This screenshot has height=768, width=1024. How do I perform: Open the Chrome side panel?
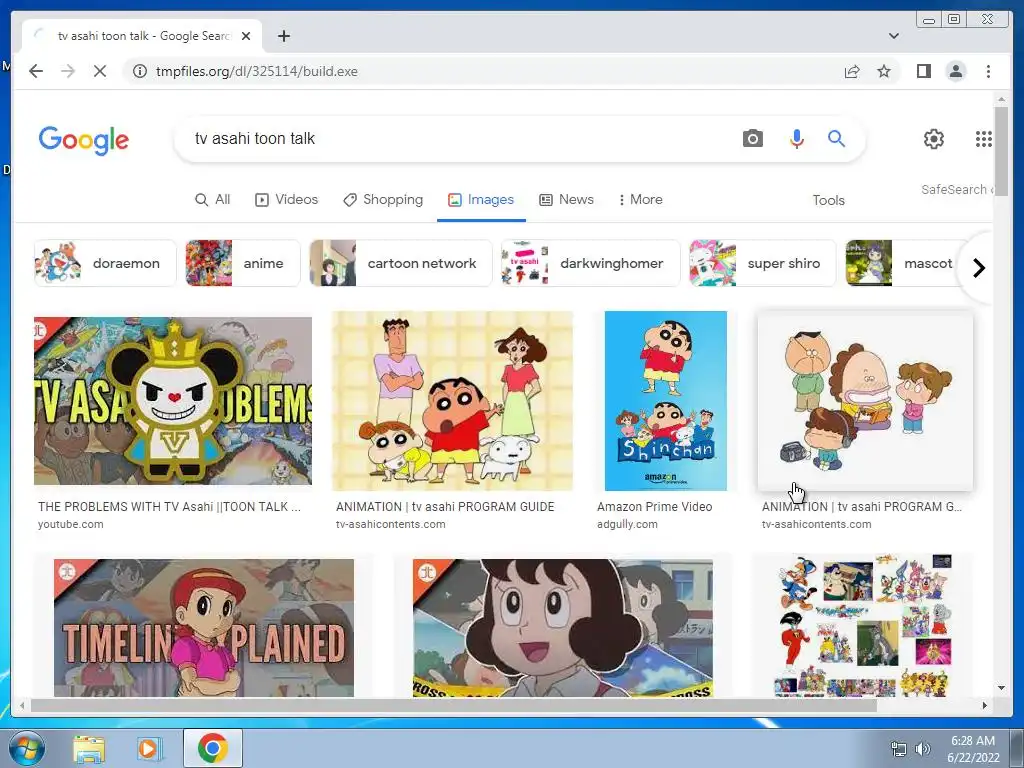click(923, 71)
